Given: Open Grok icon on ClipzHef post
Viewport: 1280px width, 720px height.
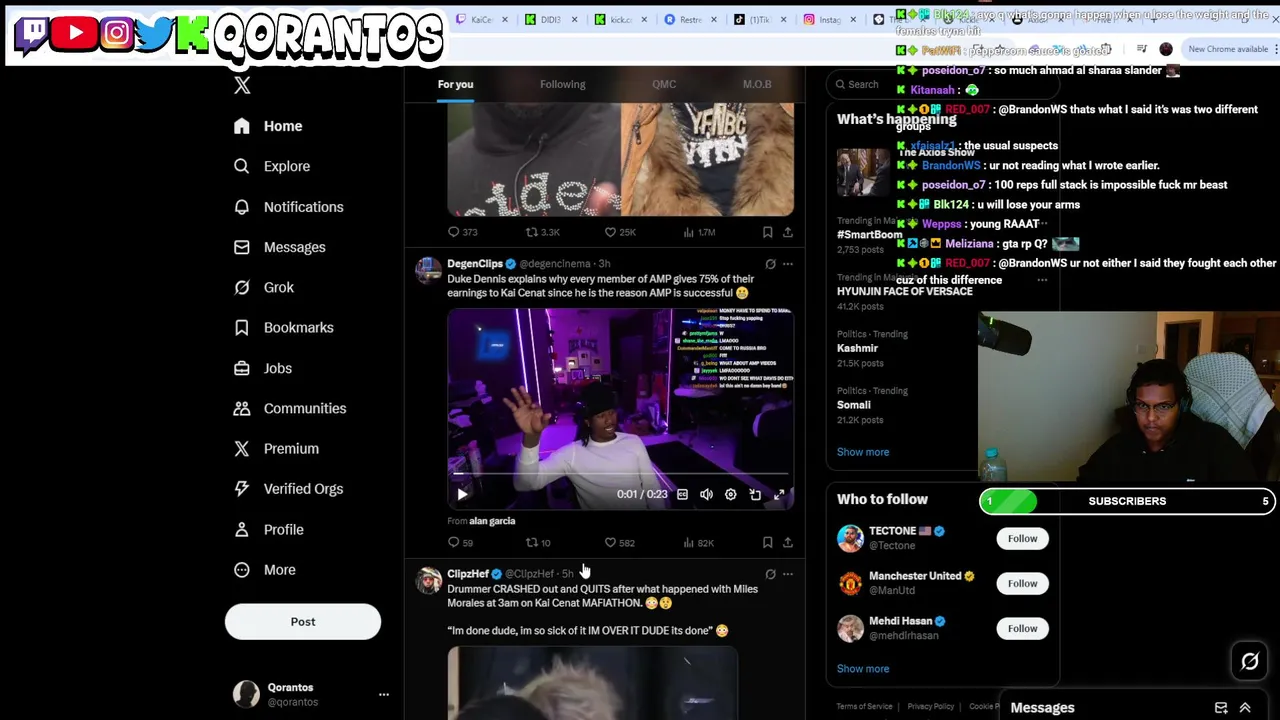Looking at the screenshot, I should tap(770, 574).
